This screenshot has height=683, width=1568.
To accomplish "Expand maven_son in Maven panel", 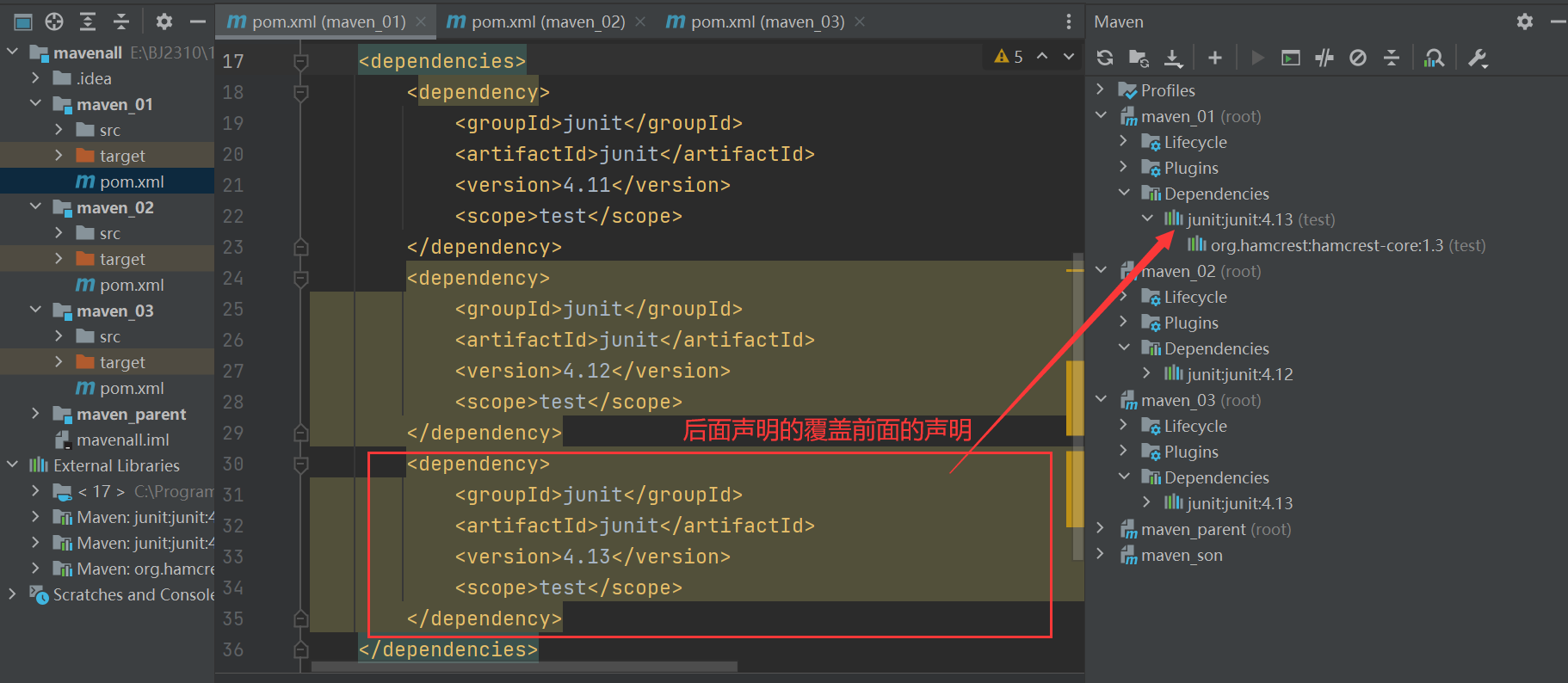I will pos(1101,555).
